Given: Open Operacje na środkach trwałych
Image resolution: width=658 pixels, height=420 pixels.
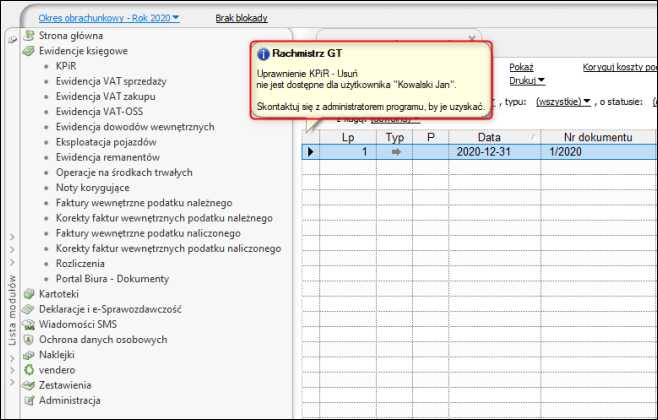Looking at the screenshot, I should (x=124, y=172).
